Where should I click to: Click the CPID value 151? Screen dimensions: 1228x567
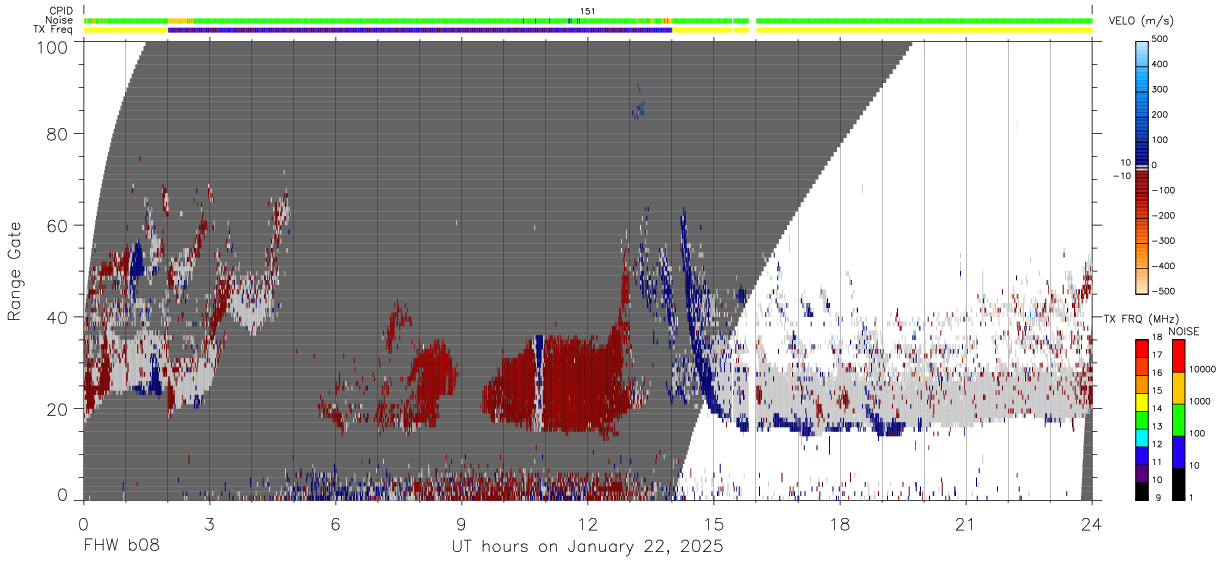click(588, 11)
